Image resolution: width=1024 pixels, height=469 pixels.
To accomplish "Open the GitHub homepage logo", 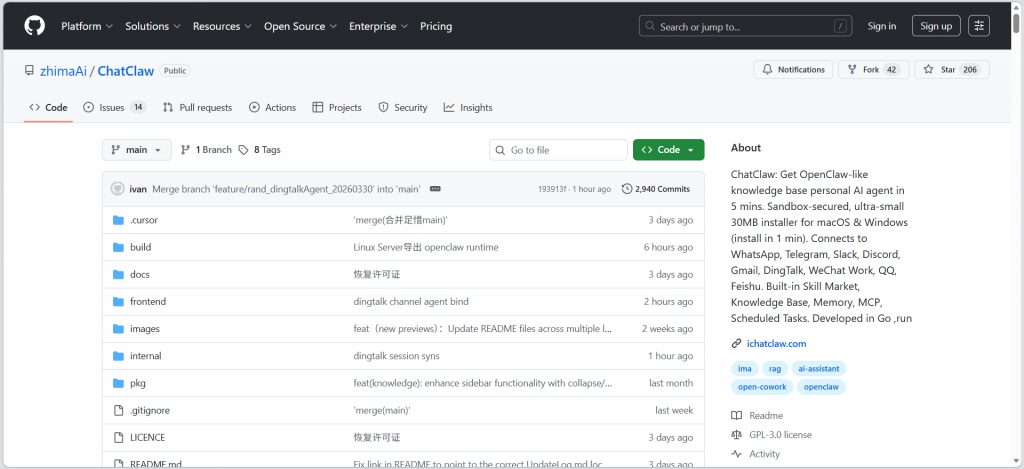I will pos(35,26).
